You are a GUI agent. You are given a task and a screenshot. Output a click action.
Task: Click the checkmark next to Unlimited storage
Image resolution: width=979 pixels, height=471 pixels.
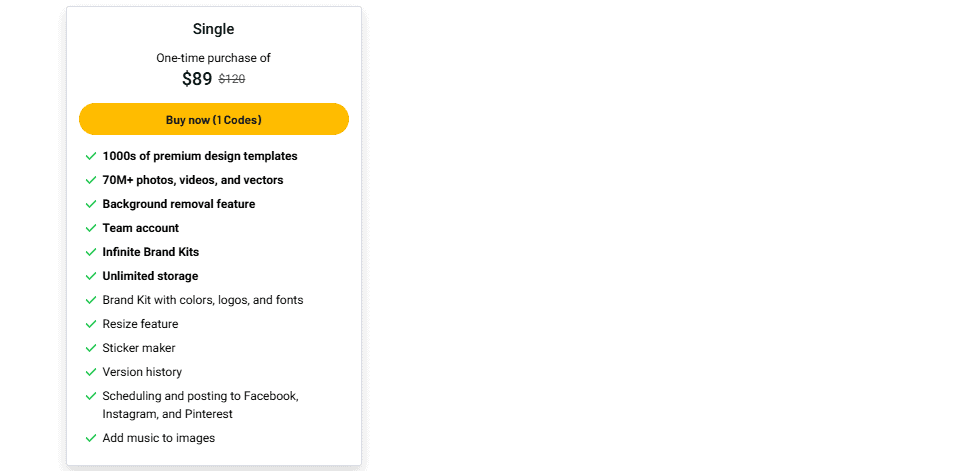tap(91, 276)
